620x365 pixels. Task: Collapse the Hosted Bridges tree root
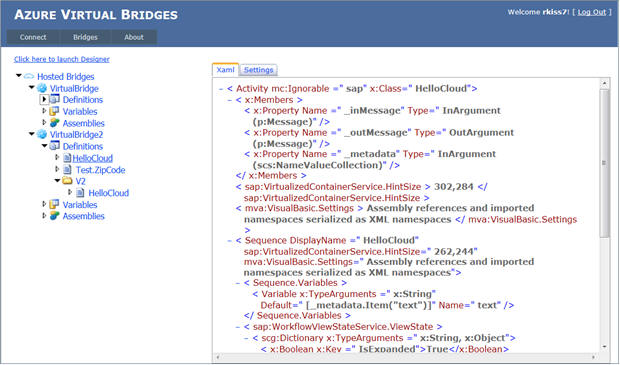coord(19,76)
